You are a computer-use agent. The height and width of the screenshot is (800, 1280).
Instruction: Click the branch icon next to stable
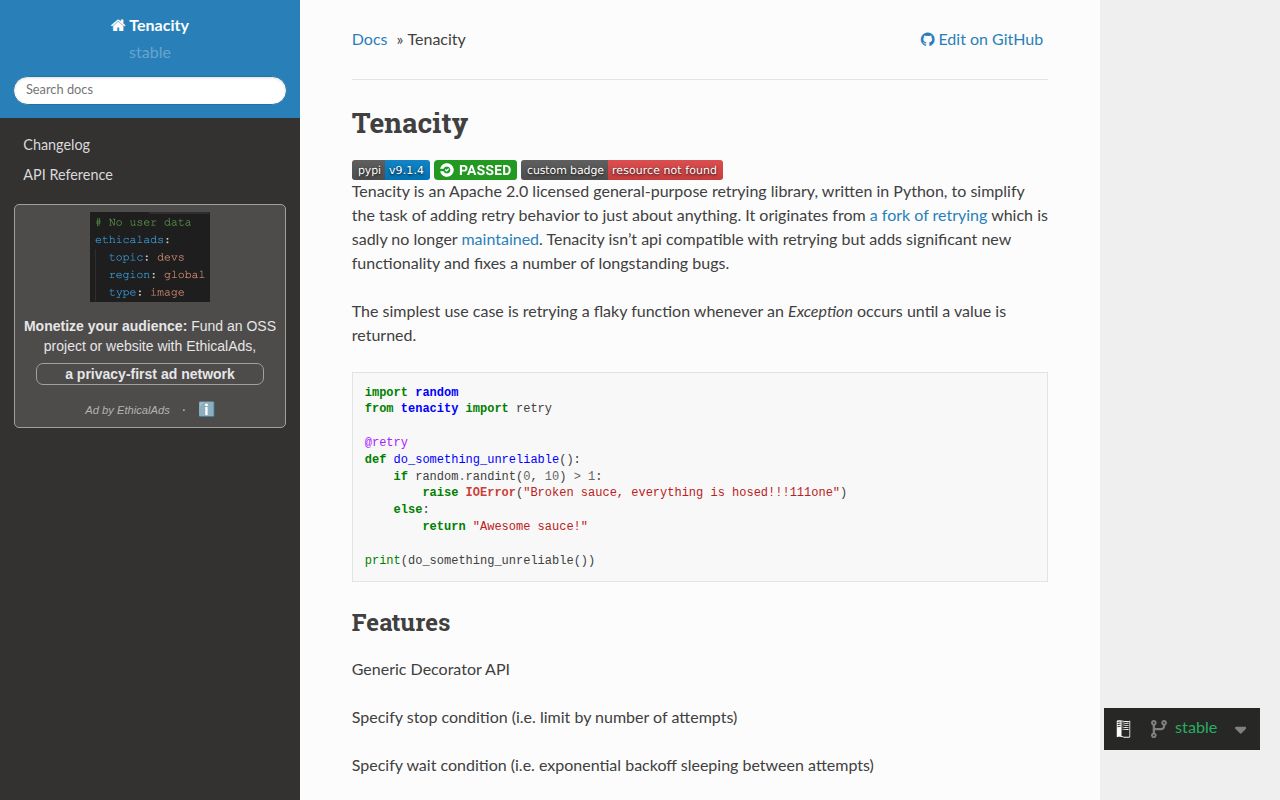point(1158,729)
